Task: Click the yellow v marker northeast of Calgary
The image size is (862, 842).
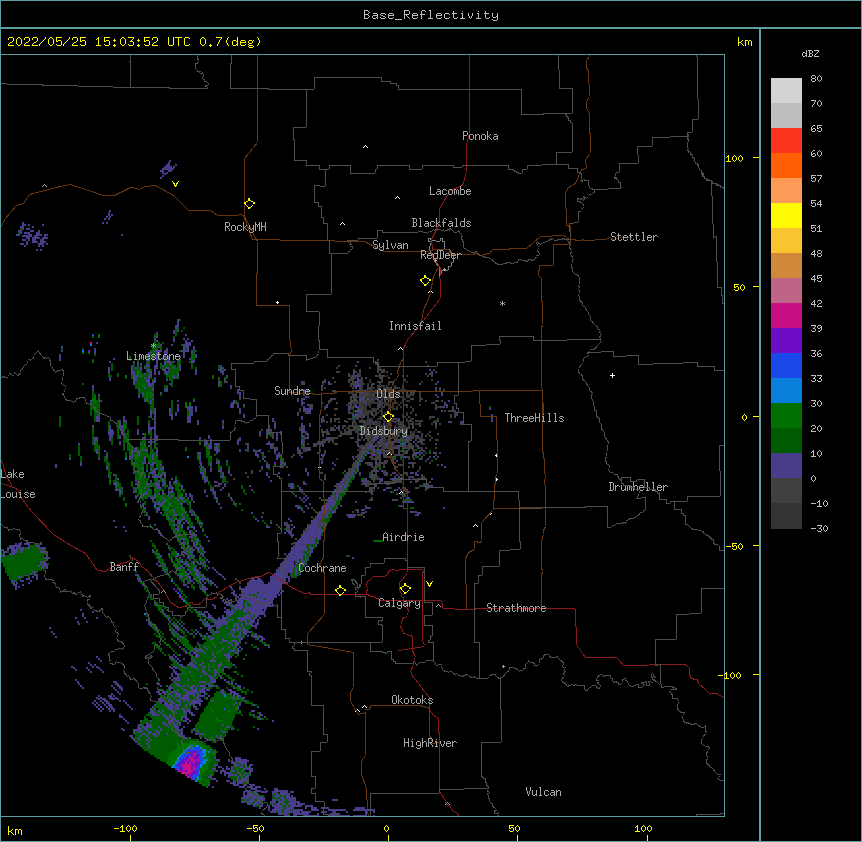Action: pyautogui.click(x=429, y=584)
